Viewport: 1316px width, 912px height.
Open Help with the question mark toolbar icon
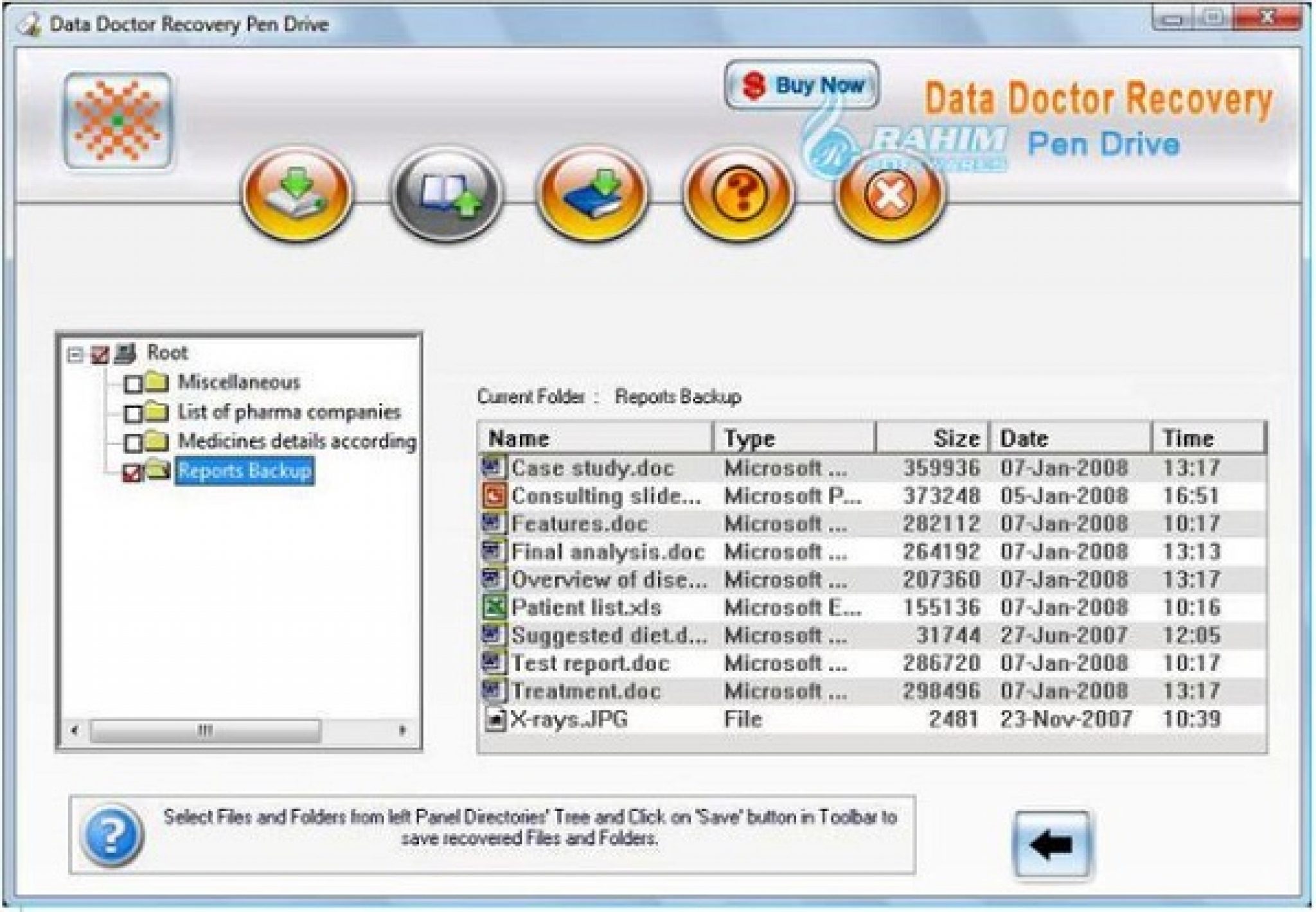pos(739,194)
